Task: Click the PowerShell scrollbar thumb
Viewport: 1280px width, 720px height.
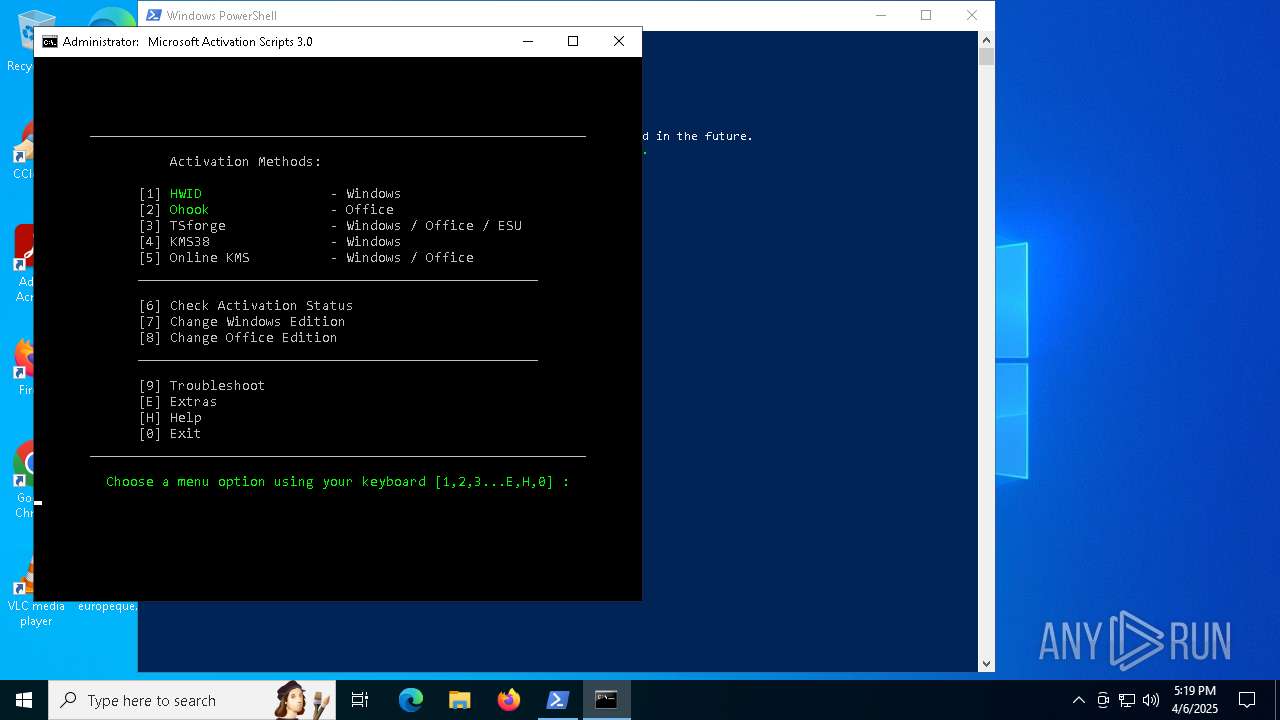Action: (x=986, y=57)
